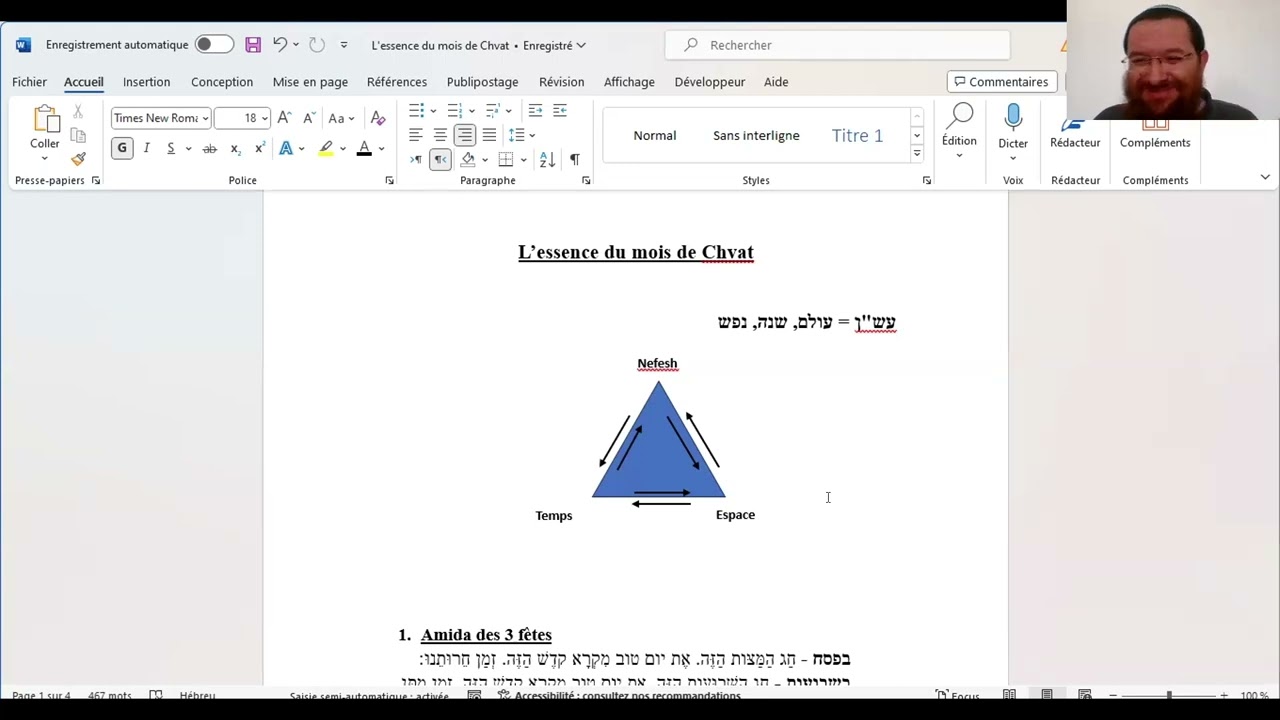Apply the Normal style
The width and height of the screenshot is (1280, 720).
655,135
